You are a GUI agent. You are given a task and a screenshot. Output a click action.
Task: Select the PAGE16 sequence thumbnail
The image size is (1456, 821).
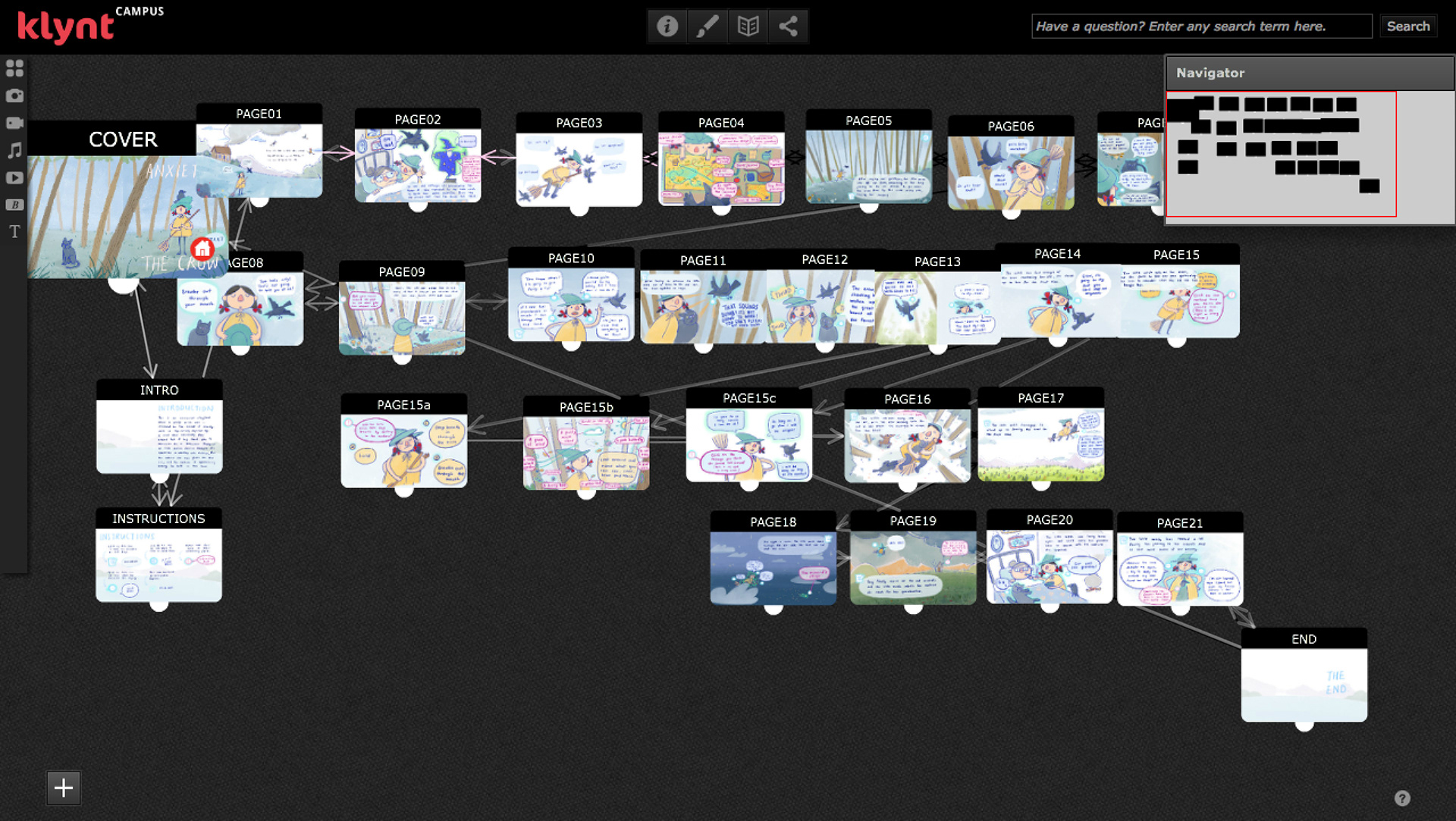(907, 446)
